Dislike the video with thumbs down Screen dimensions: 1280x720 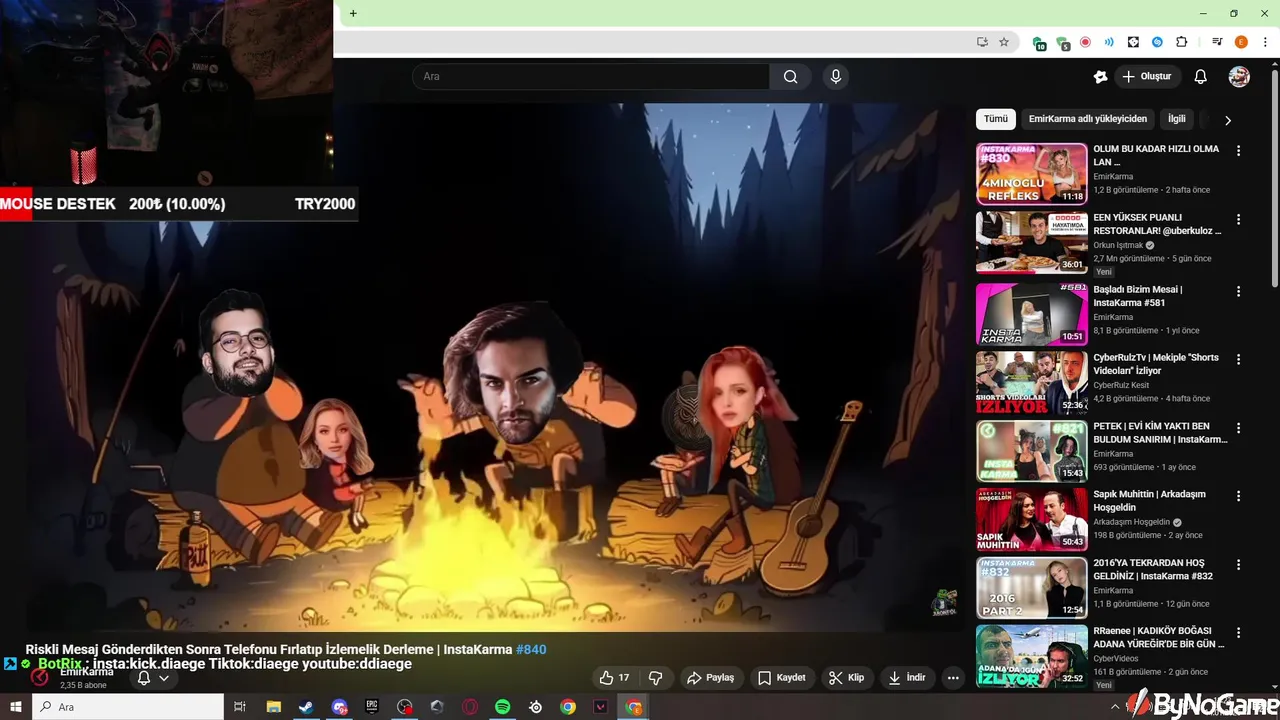coord(656,678)
